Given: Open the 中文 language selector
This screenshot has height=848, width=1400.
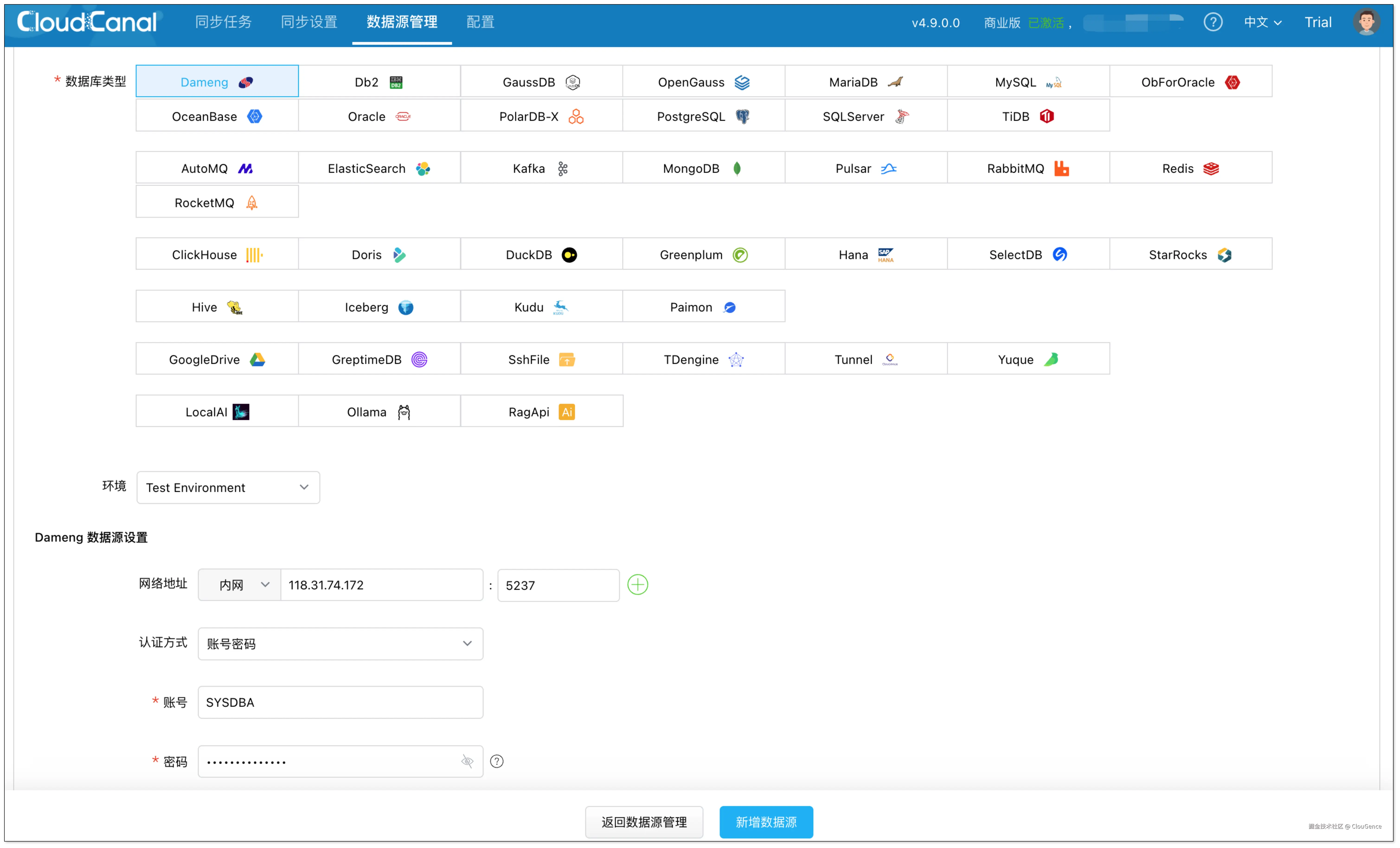Looking at the screenshot, I should tap(1262, 22).
